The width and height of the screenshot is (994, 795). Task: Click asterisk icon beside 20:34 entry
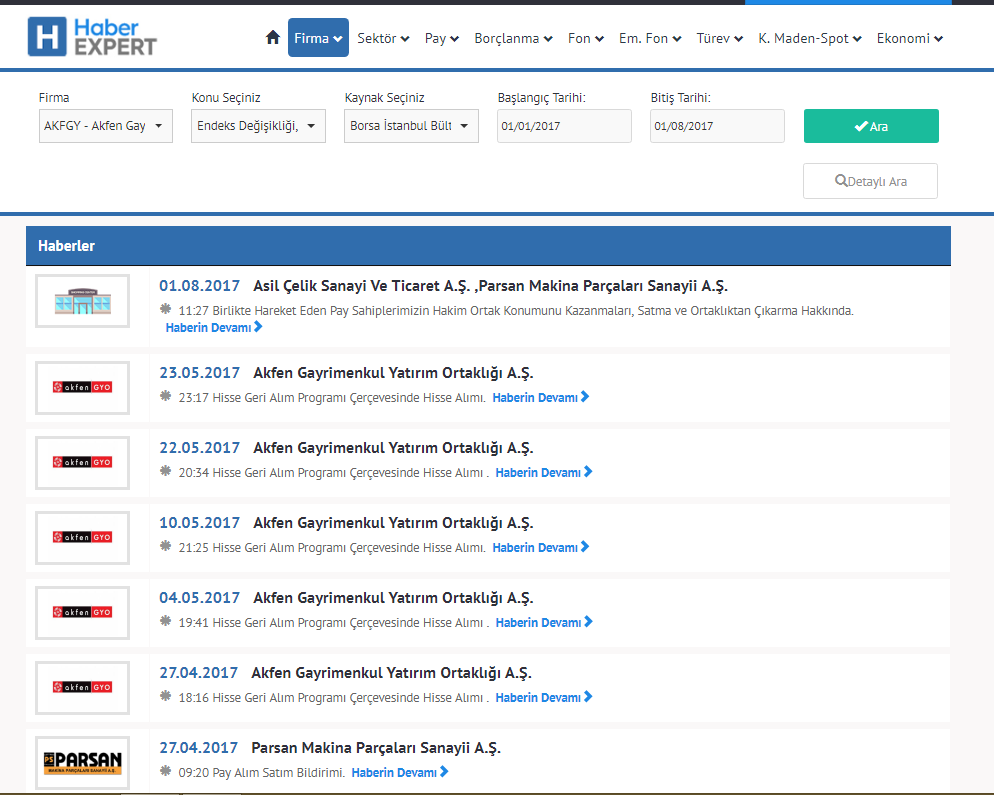(165, 471)
